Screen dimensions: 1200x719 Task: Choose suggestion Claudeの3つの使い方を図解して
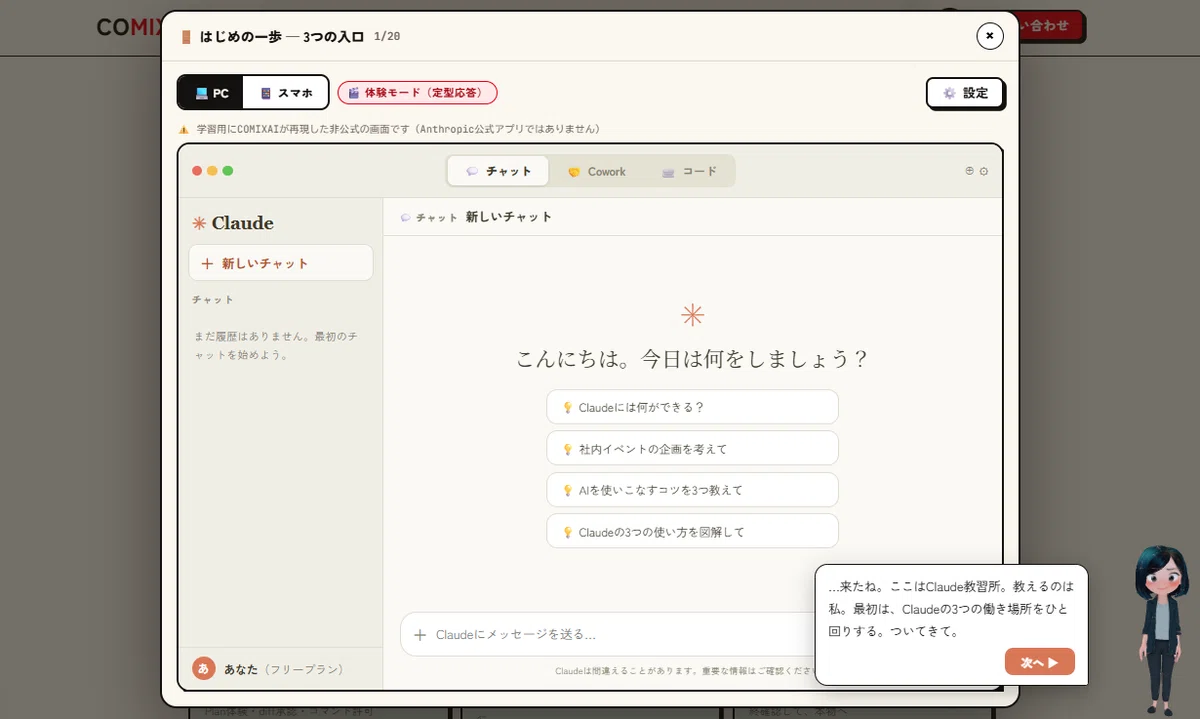[692, 532]
